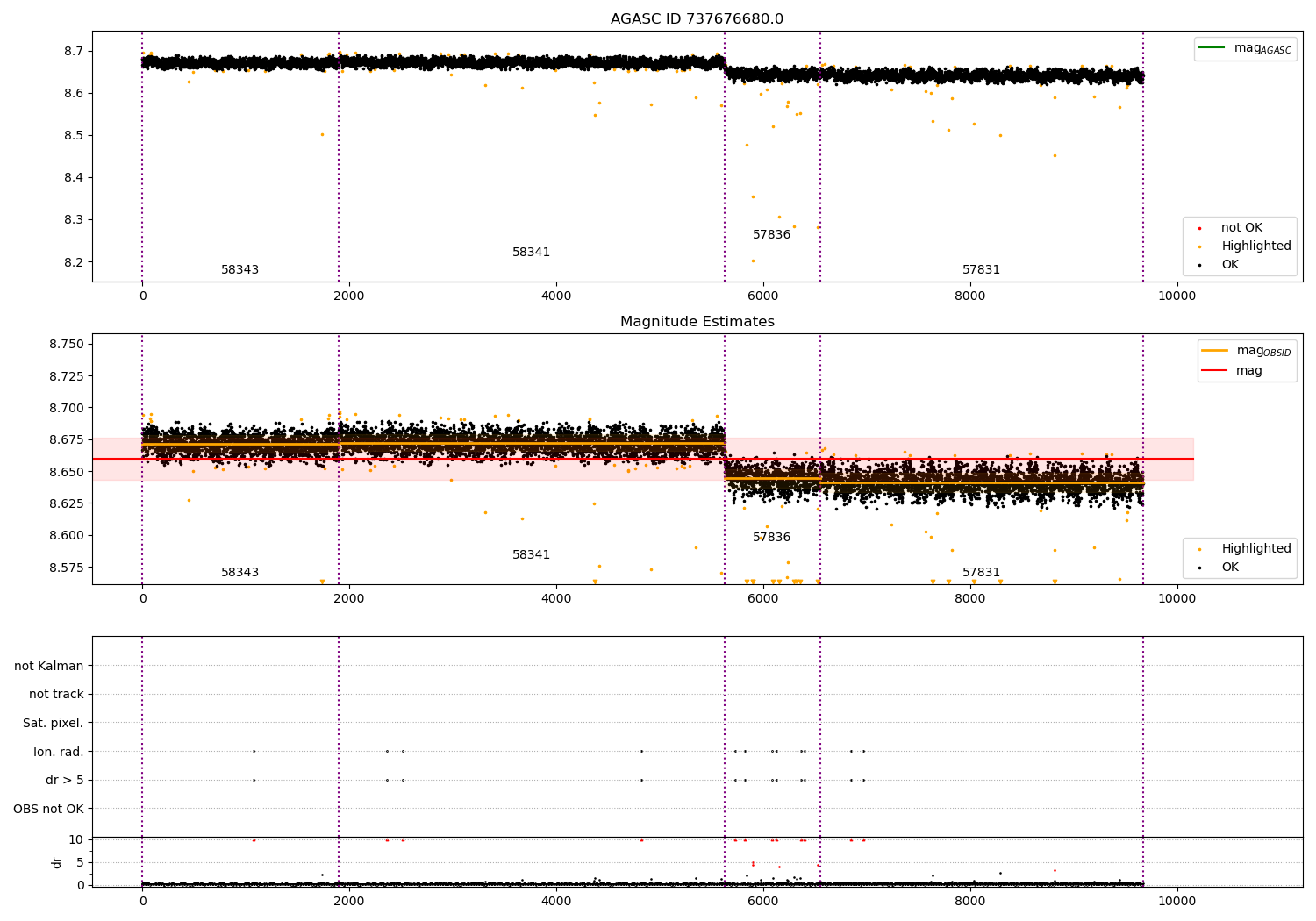1316x921 pixels.
Task: Click observation label 57831 in the Magnitude Estimates plot
Action: 981,573
